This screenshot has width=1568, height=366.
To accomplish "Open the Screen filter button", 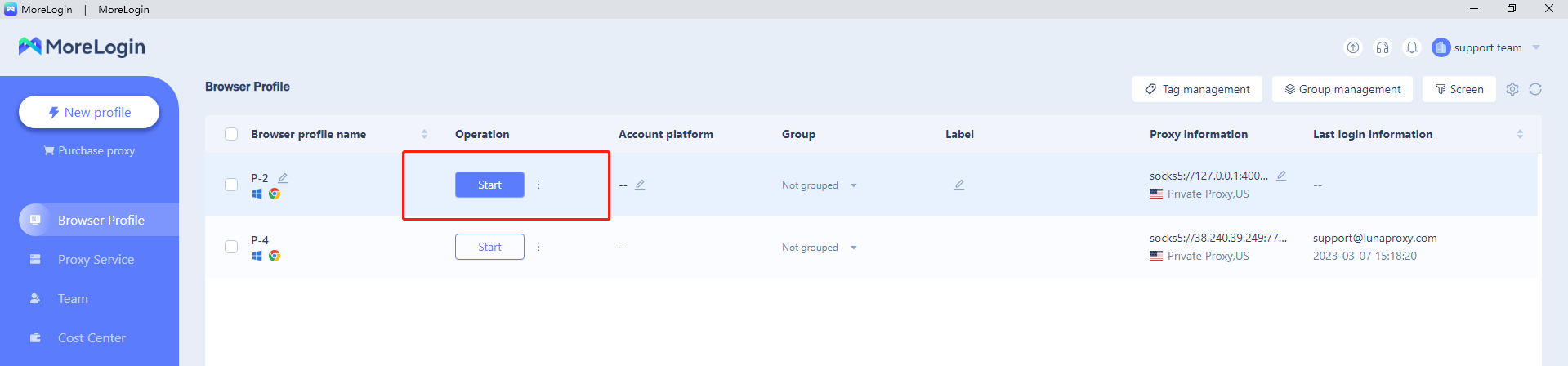I will point(1459,89).
